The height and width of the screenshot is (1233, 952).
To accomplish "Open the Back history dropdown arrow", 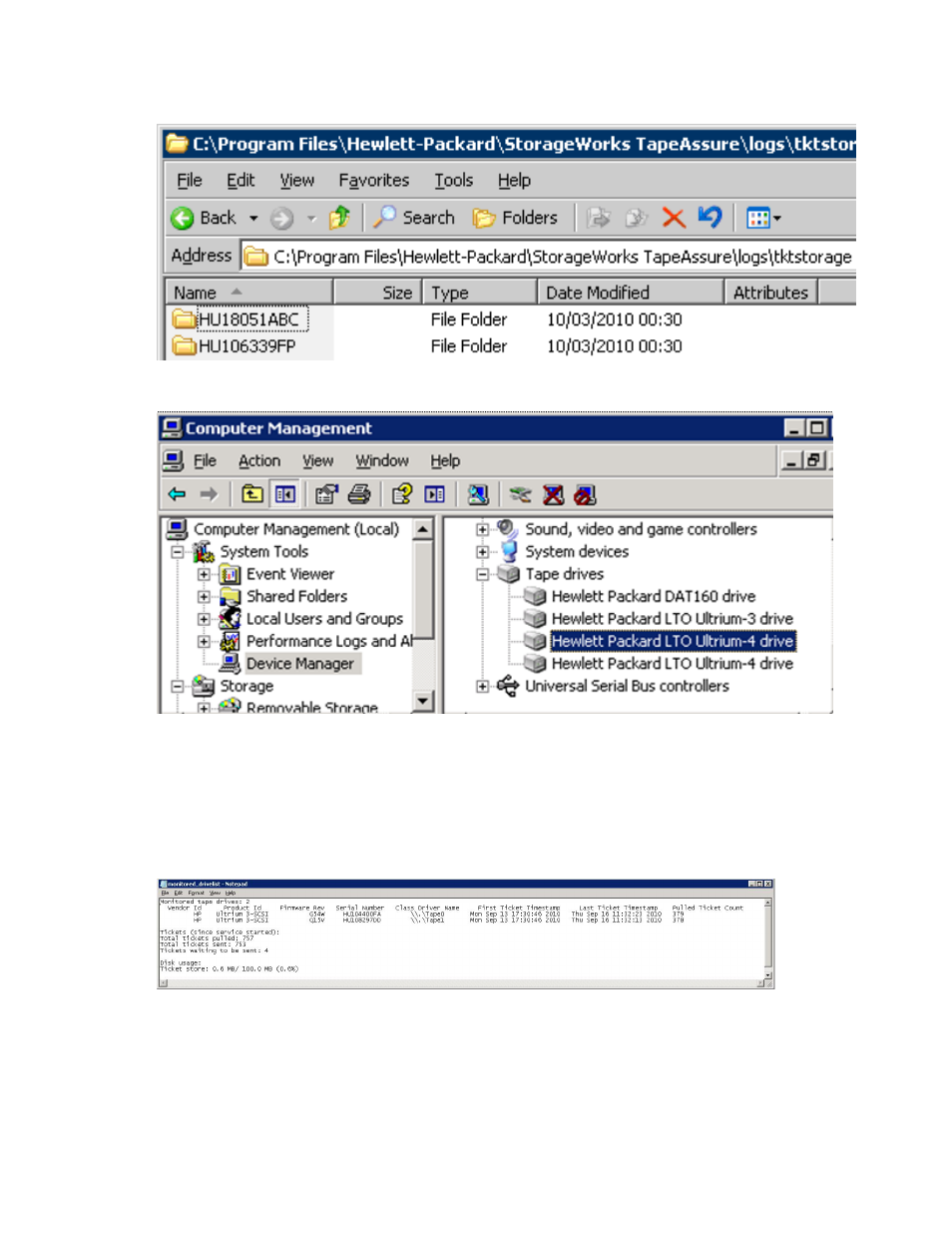I will point(253,219).
